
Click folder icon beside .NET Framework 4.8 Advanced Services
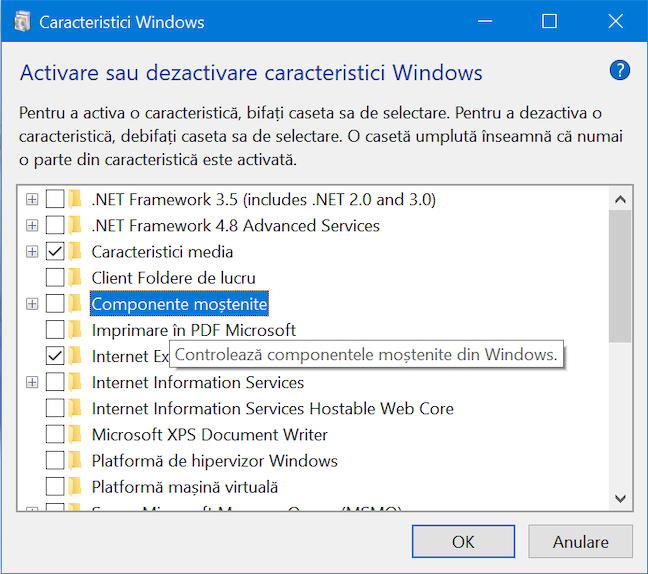pyautogui.click(x=75, y=226)
